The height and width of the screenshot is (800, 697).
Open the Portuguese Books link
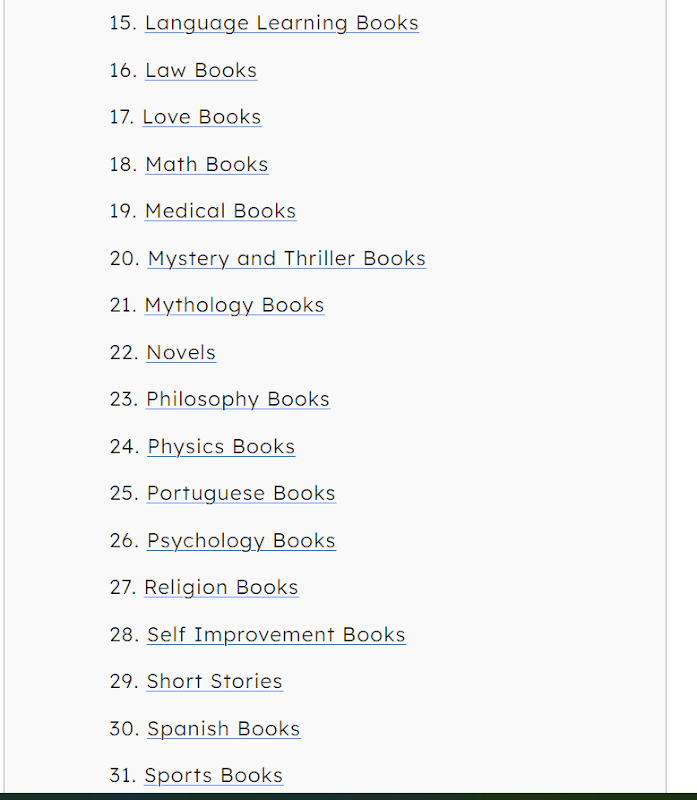click(x=241, y=493)
